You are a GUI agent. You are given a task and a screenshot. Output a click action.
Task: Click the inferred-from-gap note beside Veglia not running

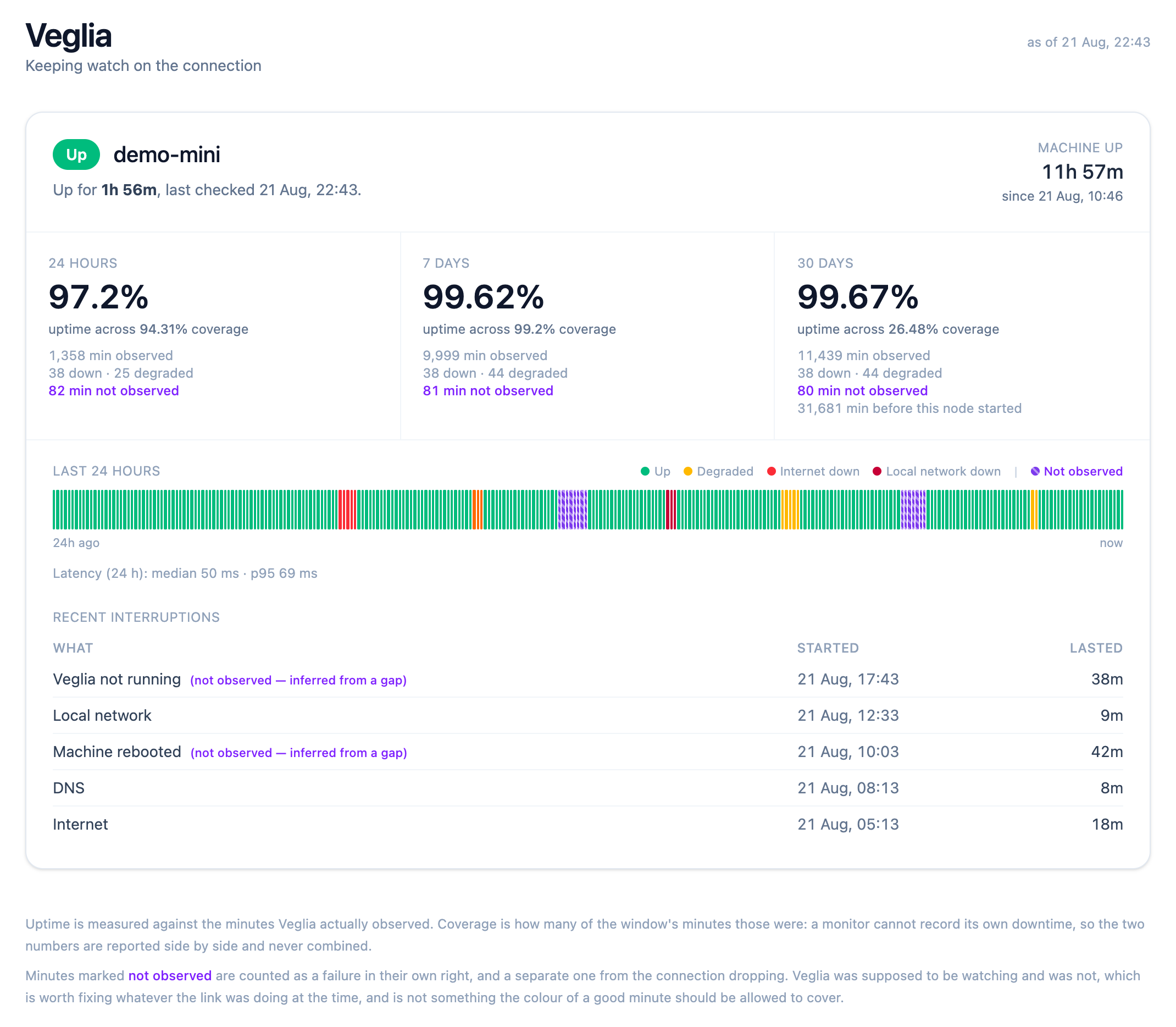(x=298, y=680)
